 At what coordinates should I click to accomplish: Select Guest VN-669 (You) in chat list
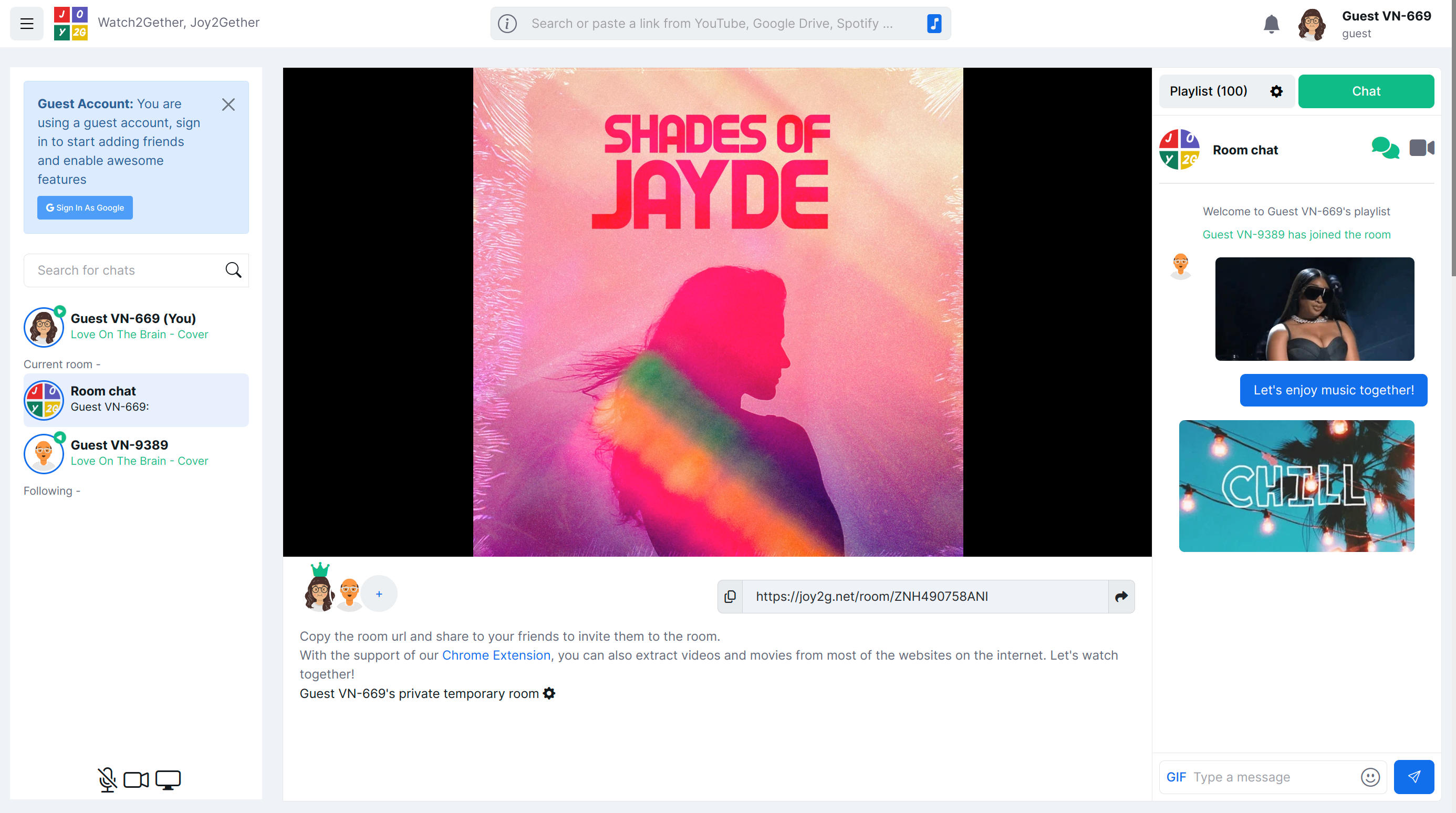pyautogui.click(x=136, y=326)
